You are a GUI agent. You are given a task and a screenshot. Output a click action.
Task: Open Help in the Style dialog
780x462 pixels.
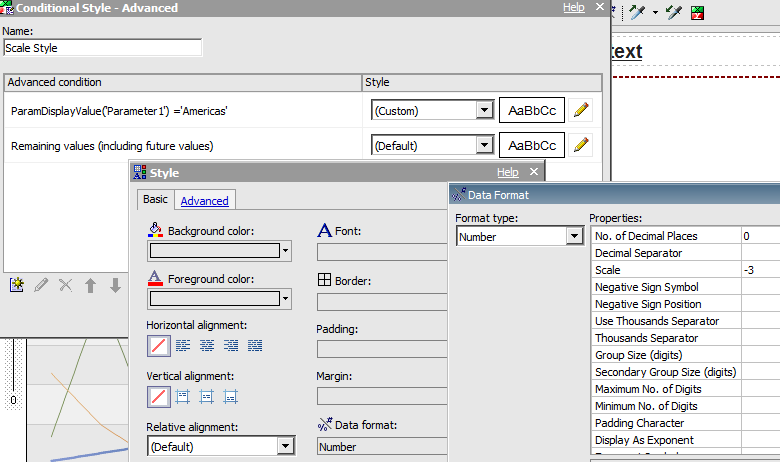point(507,172)
